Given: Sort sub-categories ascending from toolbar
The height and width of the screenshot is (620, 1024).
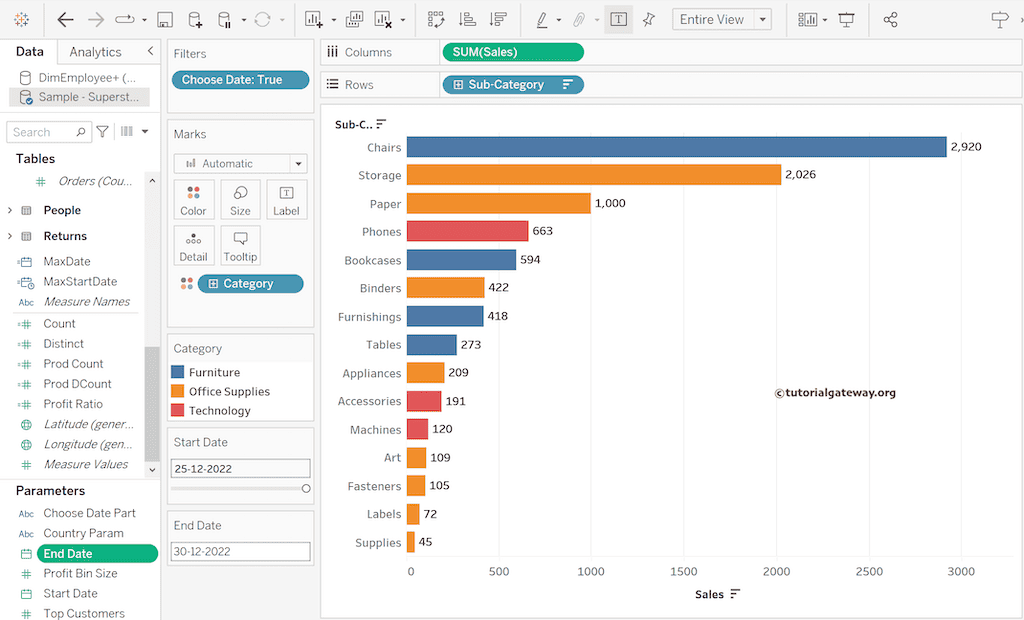Looking at the screenshot, I should pyautogui.click(x=467, y=19).
